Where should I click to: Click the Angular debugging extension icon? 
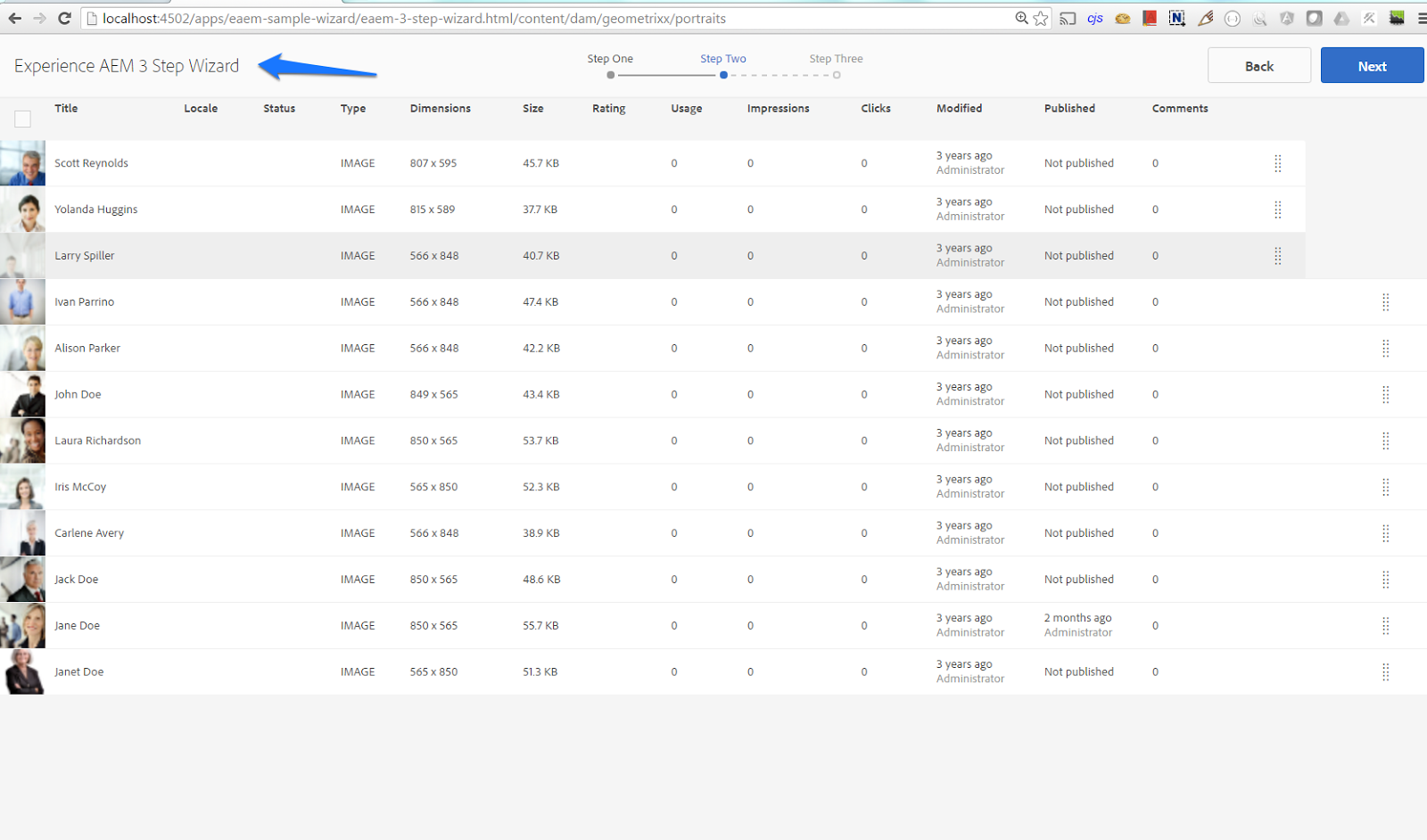(x=1287, y=18)
